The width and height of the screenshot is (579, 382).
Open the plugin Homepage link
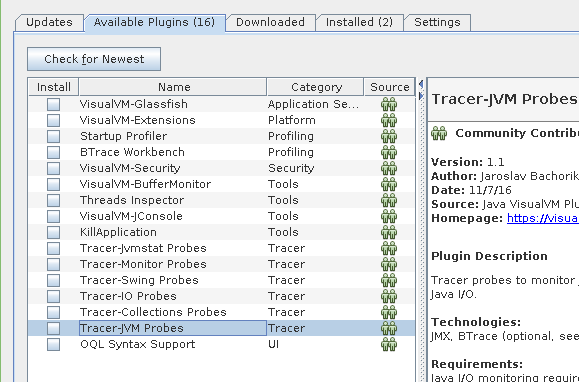(543, 218)
